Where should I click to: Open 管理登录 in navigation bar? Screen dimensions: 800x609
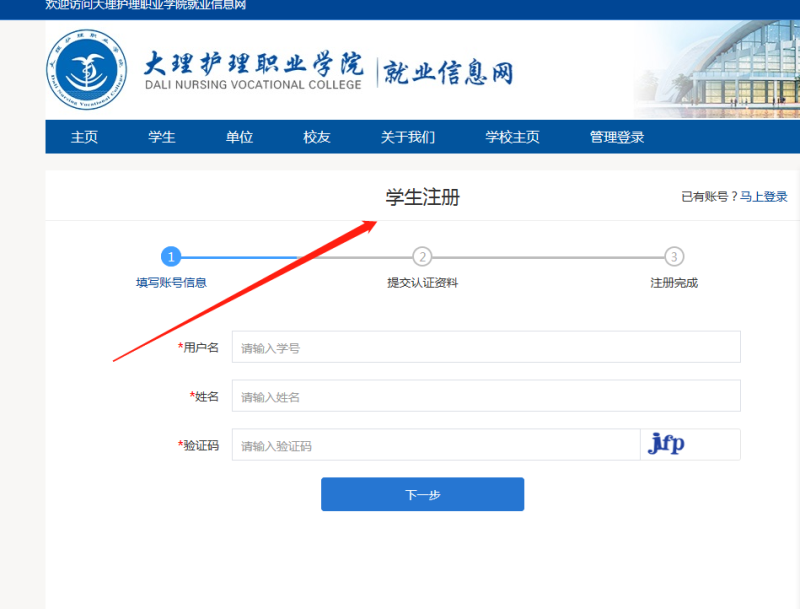click(x=617, y=137)
